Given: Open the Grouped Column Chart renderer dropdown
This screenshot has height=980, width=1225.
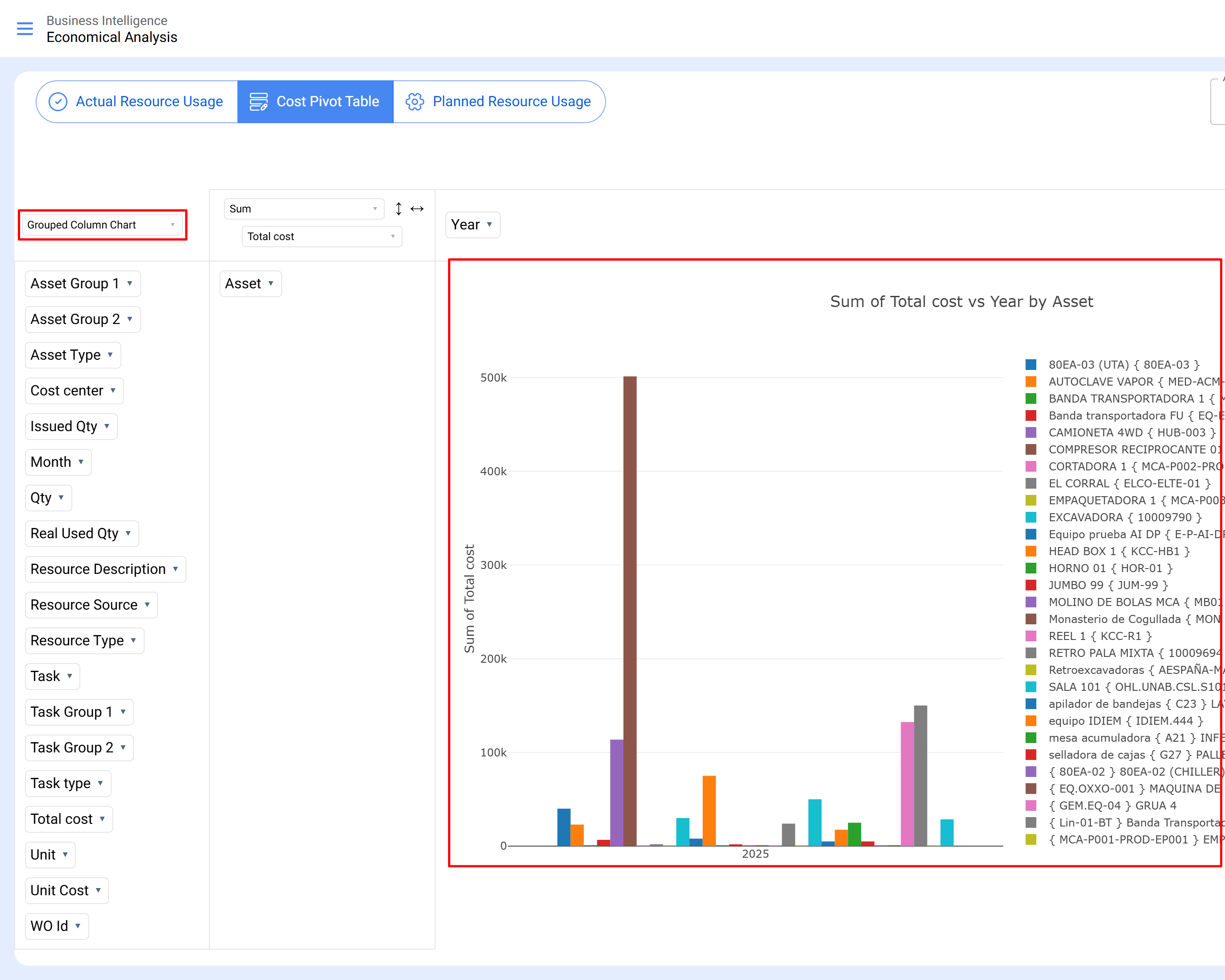Looking at the screenshot, I should click(102, 225).
